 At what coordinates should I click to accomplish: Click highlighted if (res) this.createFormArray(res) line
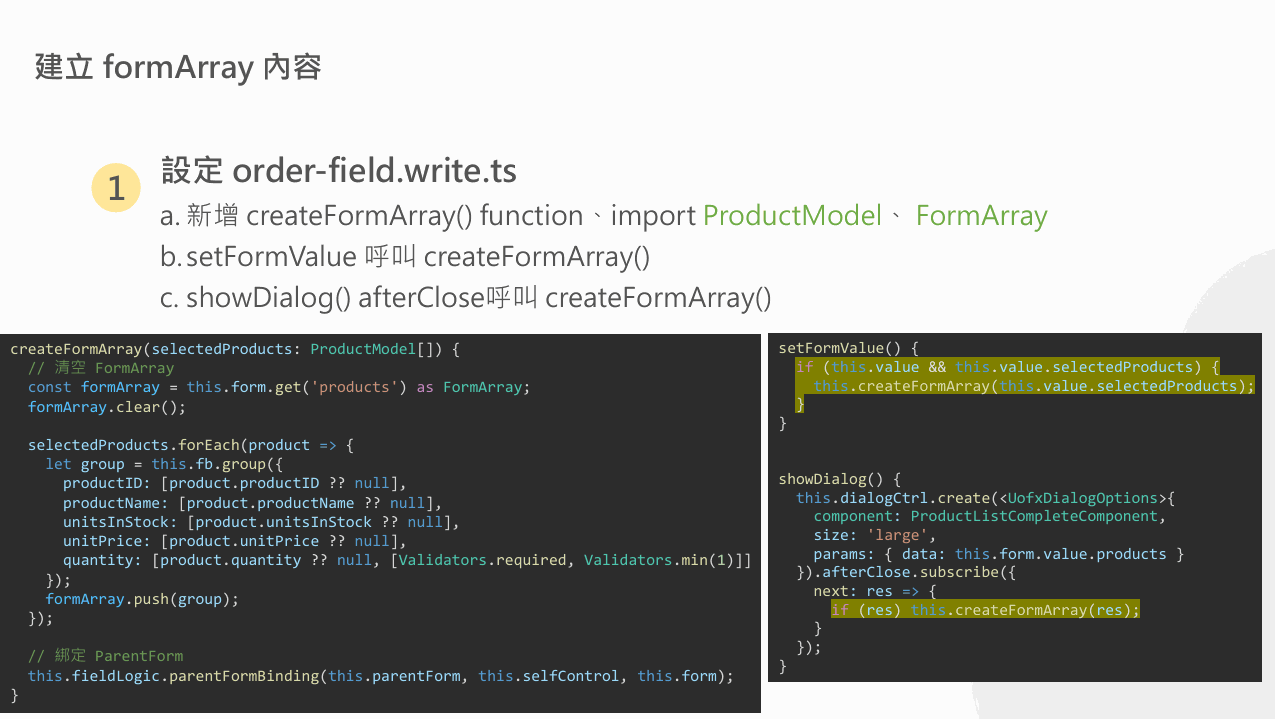pyautogui.click(x=985, y=610)
